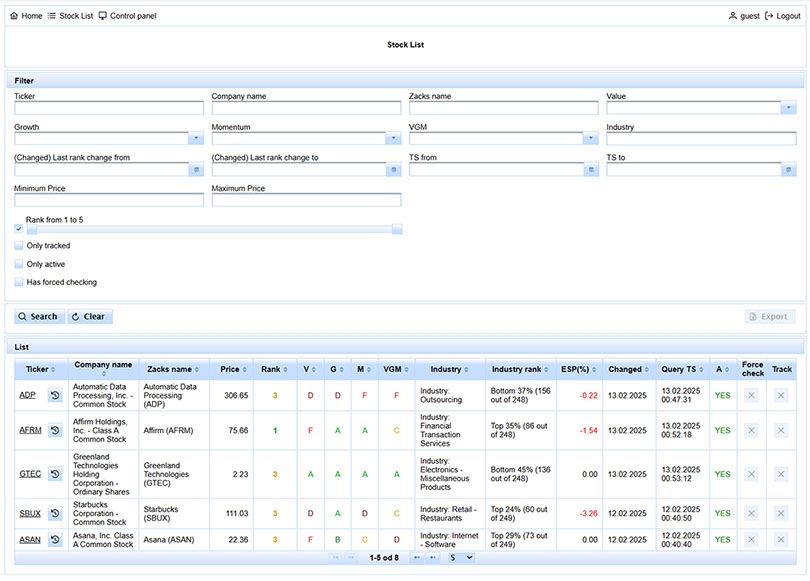Toggle Force check for the AFRM row
Image resolution: width=810 pixels, height=581 pixels.
tap(751, 431)
